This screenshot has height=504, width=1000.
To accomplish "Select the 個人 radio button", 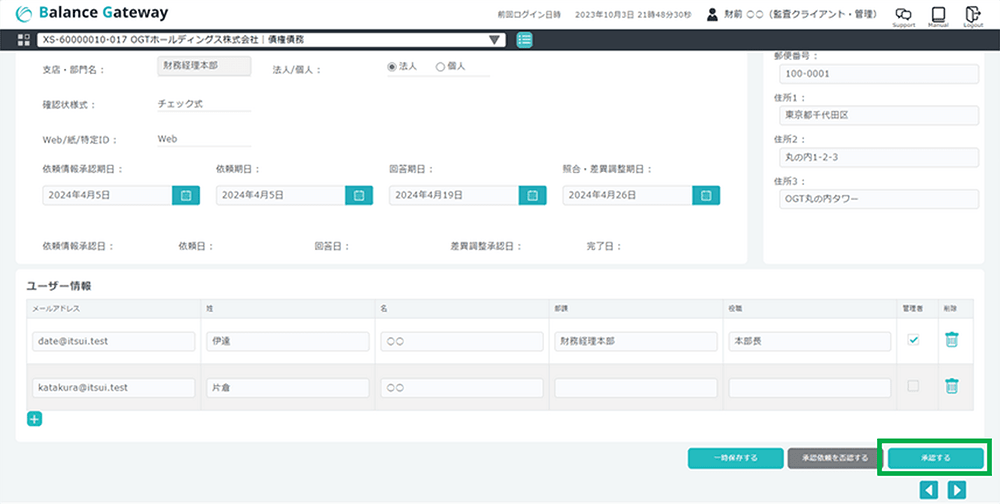I will [x=440, y=67].
